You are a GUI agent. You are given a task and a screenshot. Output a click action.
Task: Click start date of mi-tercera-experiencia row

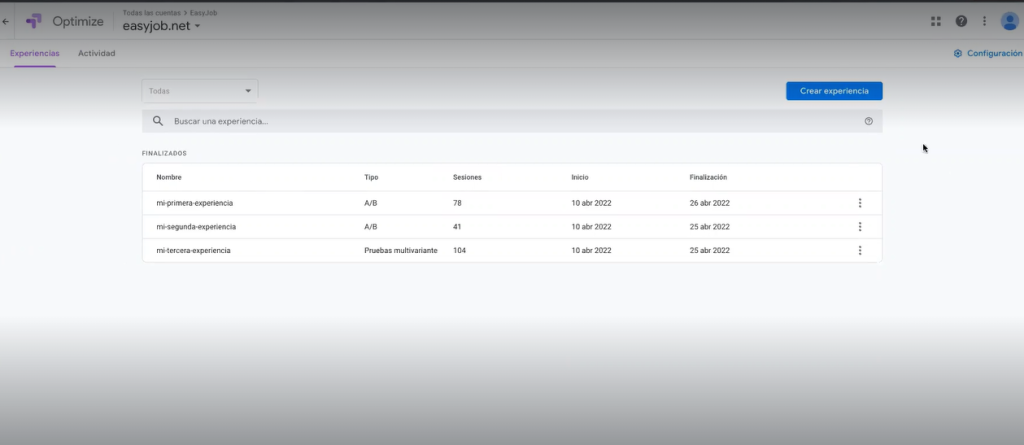(x=591, y=250)
